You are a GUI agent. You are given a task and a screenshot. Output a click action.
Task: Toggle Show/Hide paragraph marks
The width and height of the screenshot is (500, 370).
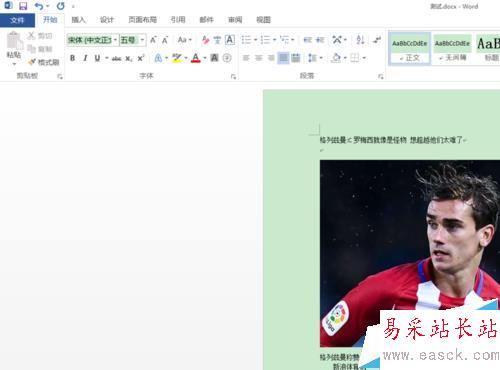click(377, 40)
